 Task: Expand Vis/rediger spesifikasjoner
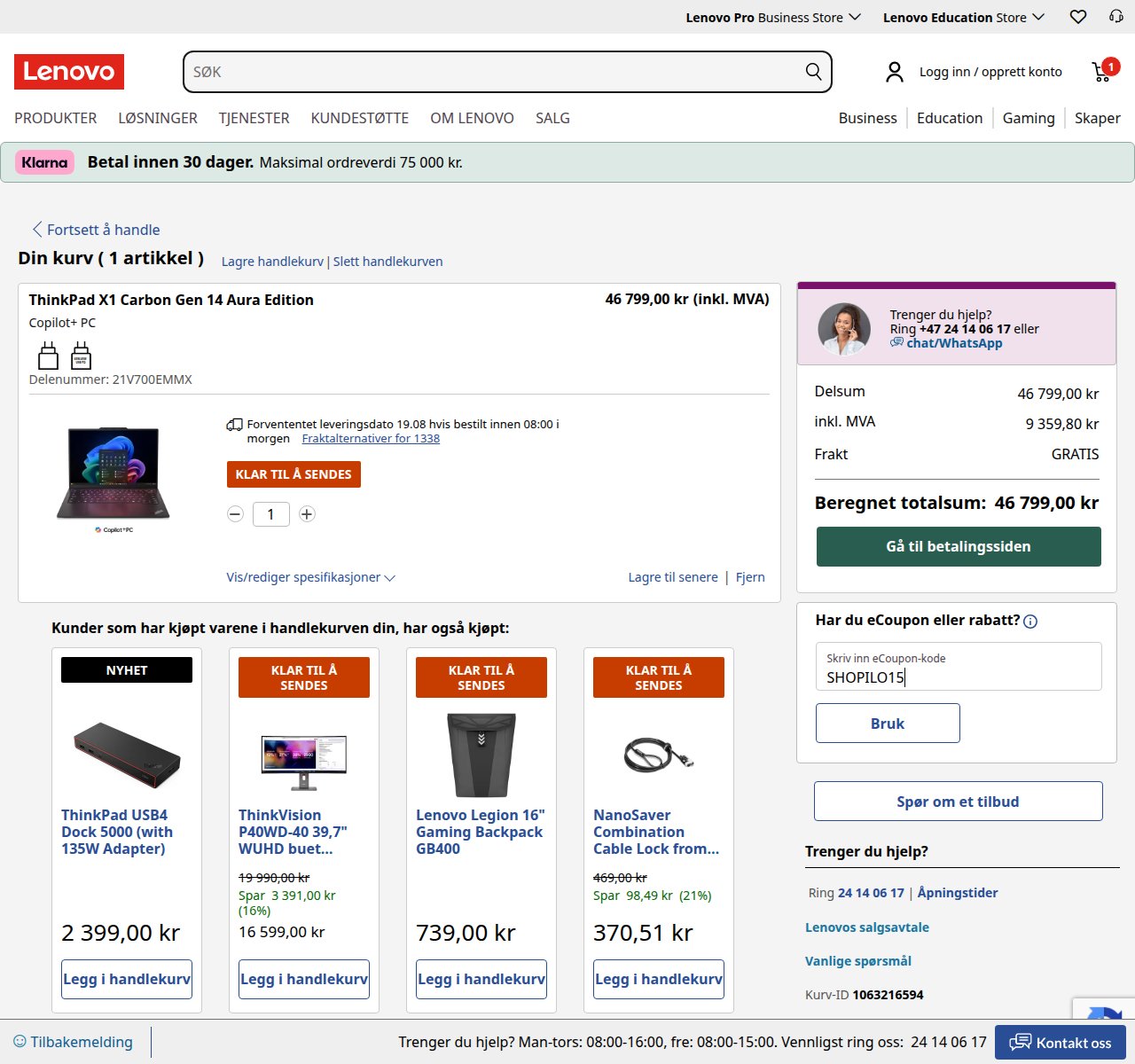point(311,577)
